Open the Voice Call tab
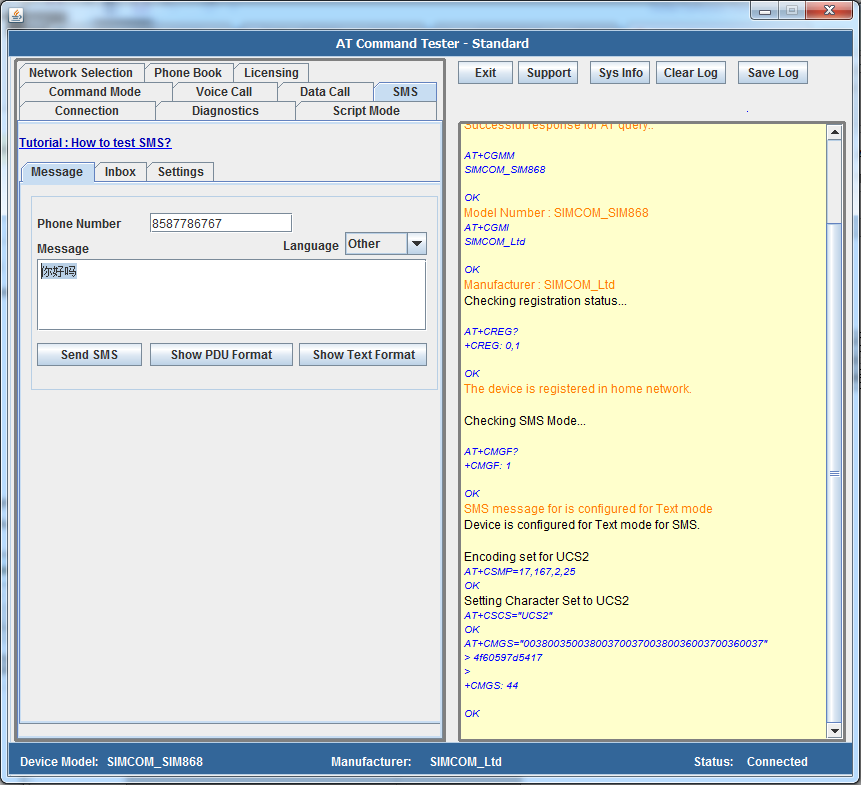The image size is (861, 785). coord(224,92)
